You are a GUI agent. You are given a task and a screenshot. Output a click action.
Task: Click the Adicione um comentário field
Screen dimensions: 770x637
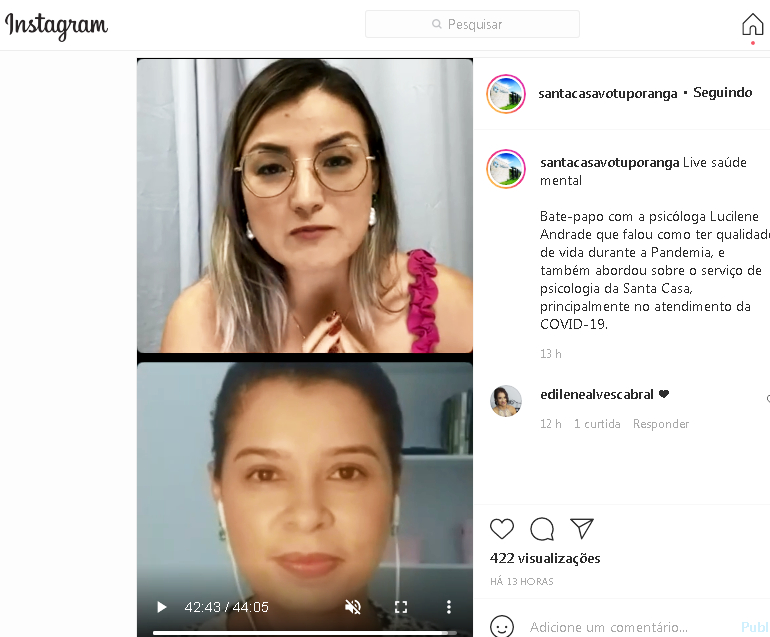[608, 627]
